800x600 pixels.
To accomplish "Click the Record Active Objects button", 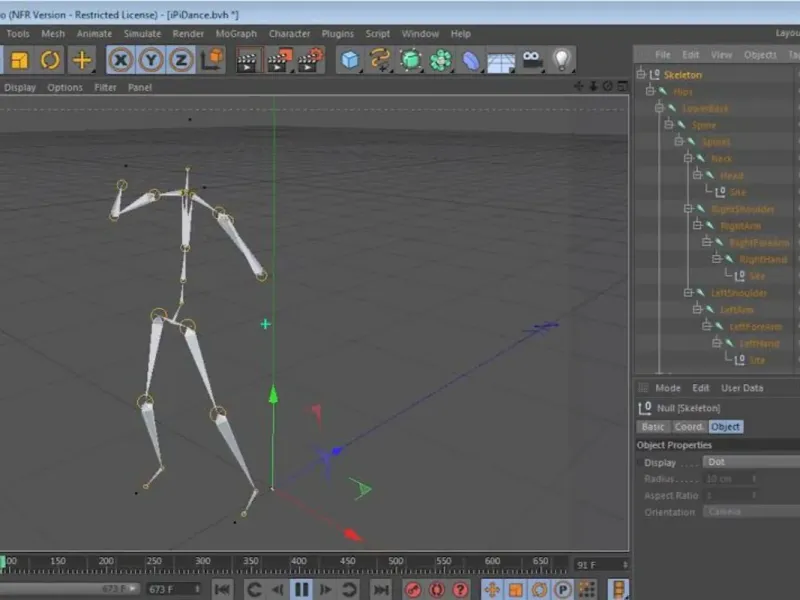I will (x=412, y=590).
